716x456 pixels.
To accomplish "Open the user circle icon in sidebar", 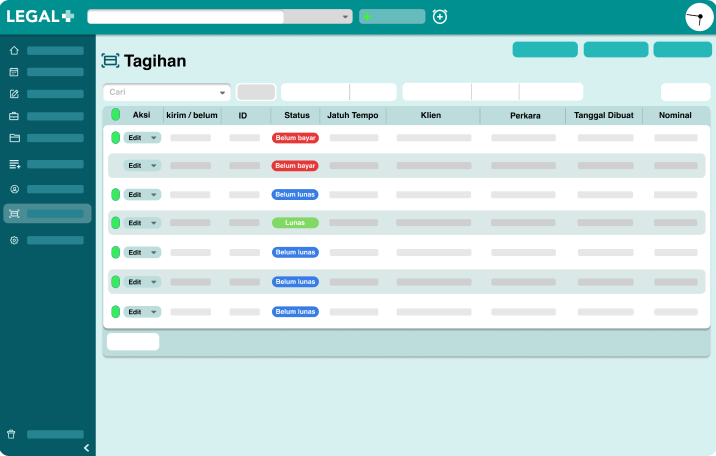I will (14, 189).
